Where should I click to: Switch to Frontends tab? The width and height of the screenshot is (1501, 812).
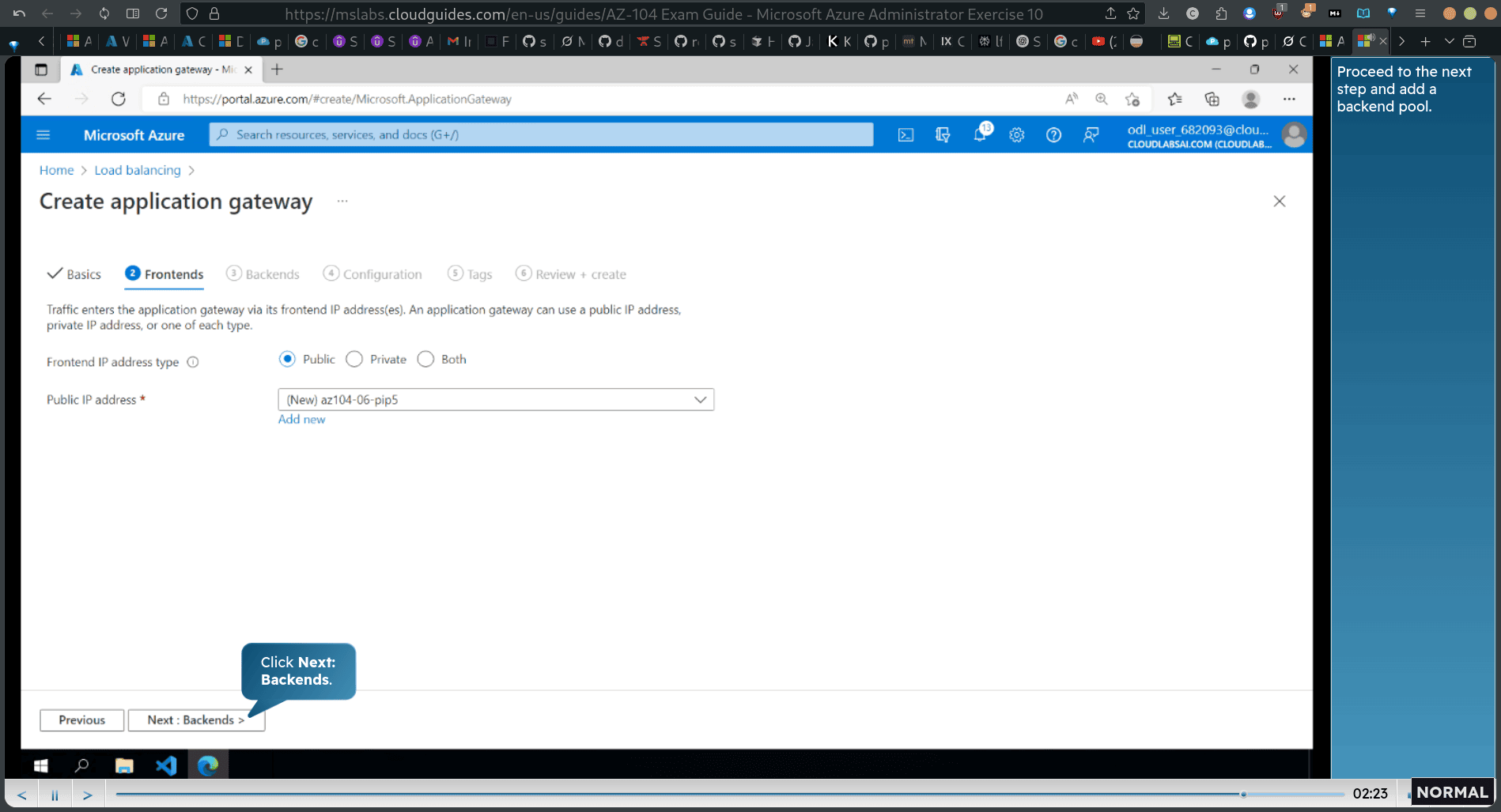[x=164, y=274]
